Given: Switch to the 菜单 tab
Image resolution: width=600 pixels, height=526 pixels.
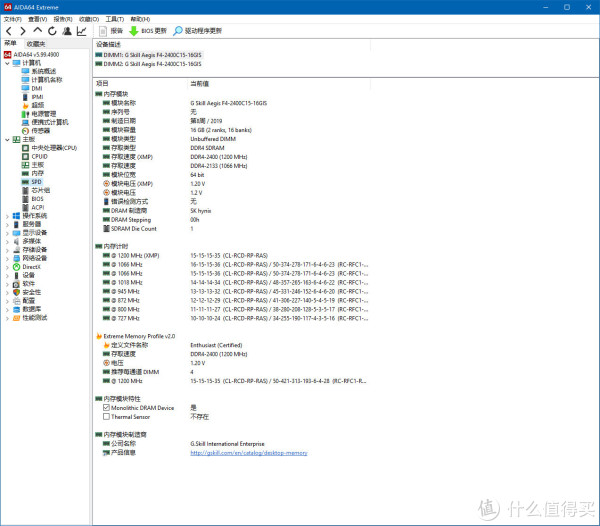Looking at the screenshot, I should click(x=11, y=43).
